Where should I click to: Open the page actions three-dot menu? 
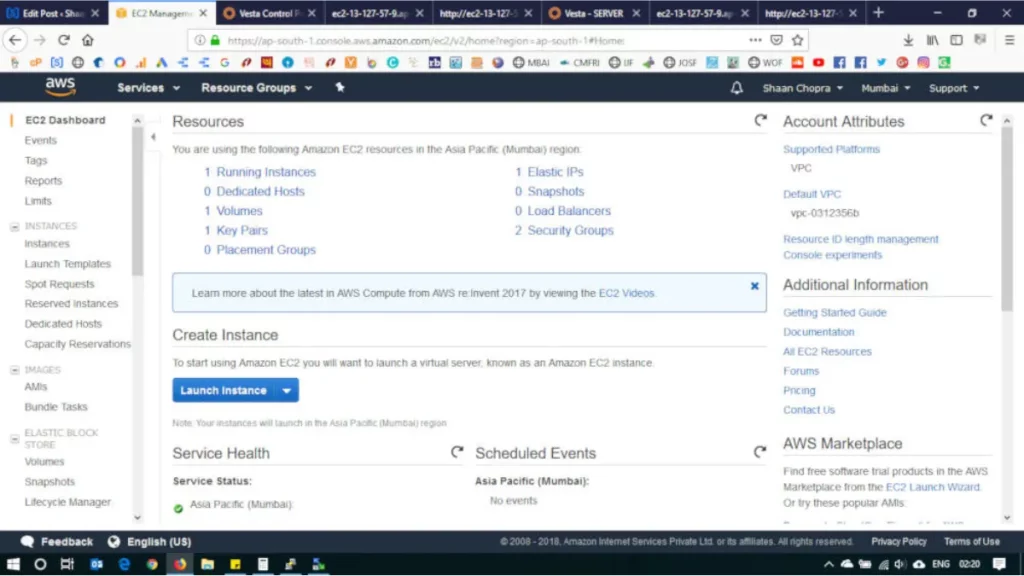point(755,40)
